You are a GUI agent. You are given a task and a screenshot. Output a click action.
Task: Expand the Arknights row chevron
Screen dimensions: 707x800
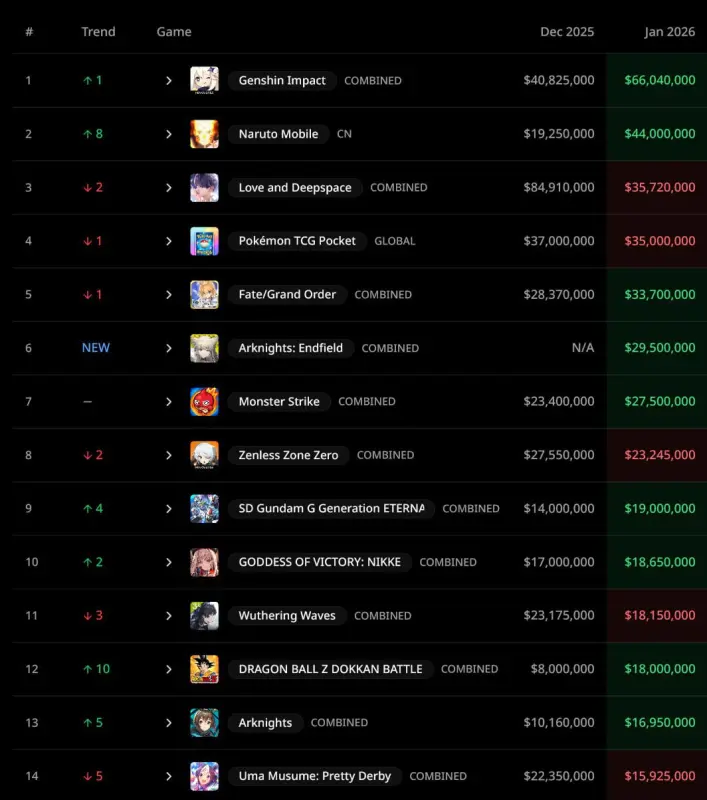pyautogui.click(x=169, y=722)
